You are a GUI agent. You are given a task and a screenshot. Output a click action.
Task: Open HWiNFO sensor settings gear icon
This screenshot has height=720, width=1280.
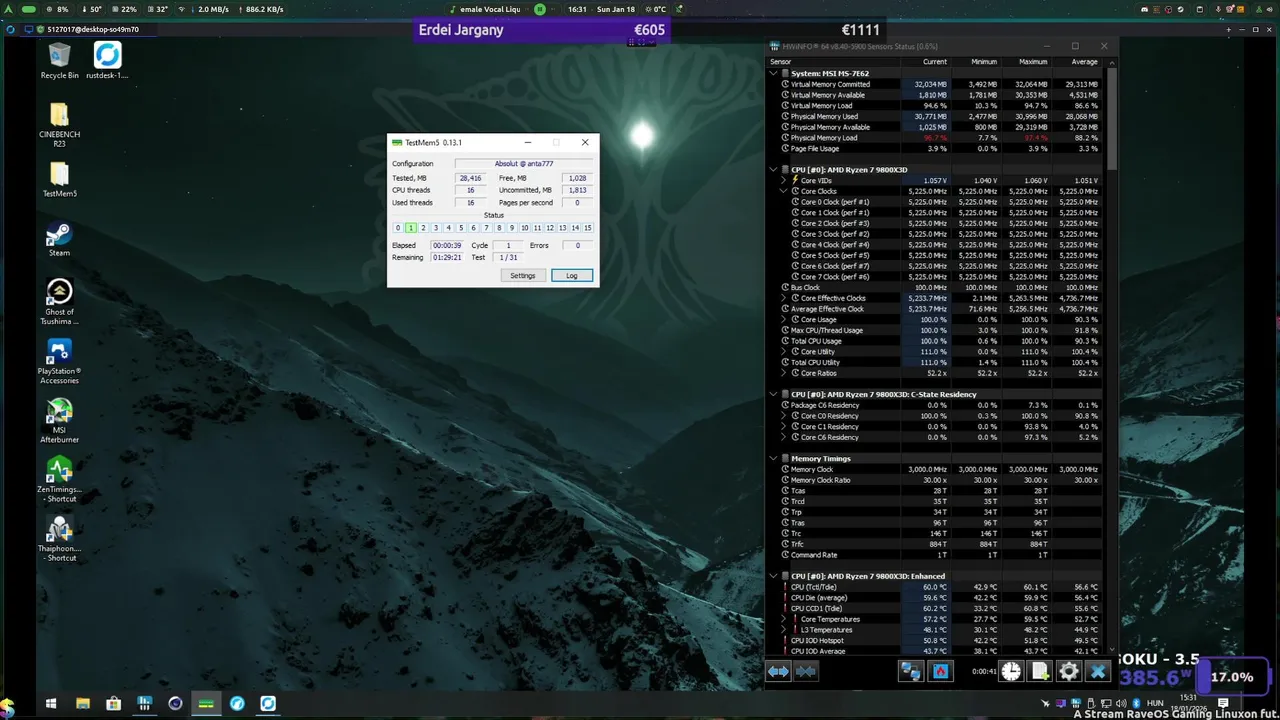tap(1069, 672)
